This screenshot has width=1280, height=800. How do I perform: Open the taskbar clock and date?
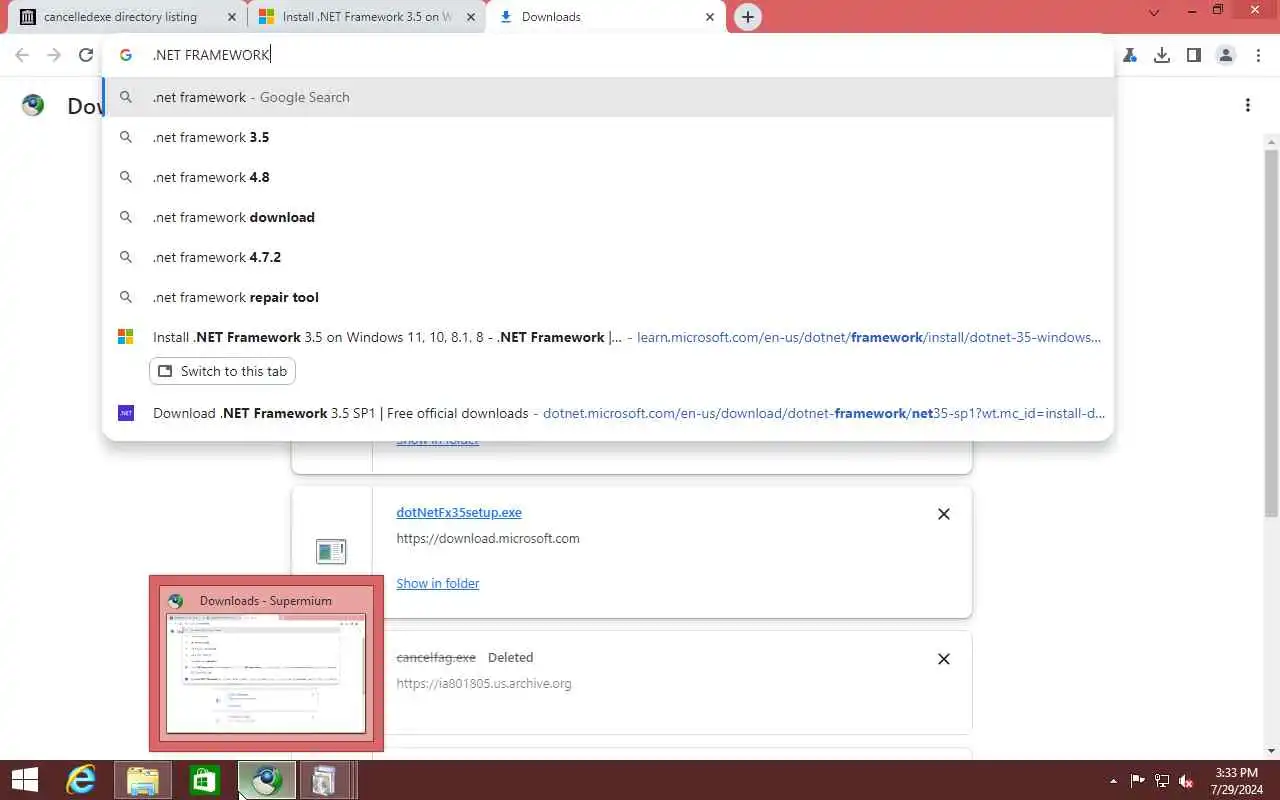(x=1236, y=781)
